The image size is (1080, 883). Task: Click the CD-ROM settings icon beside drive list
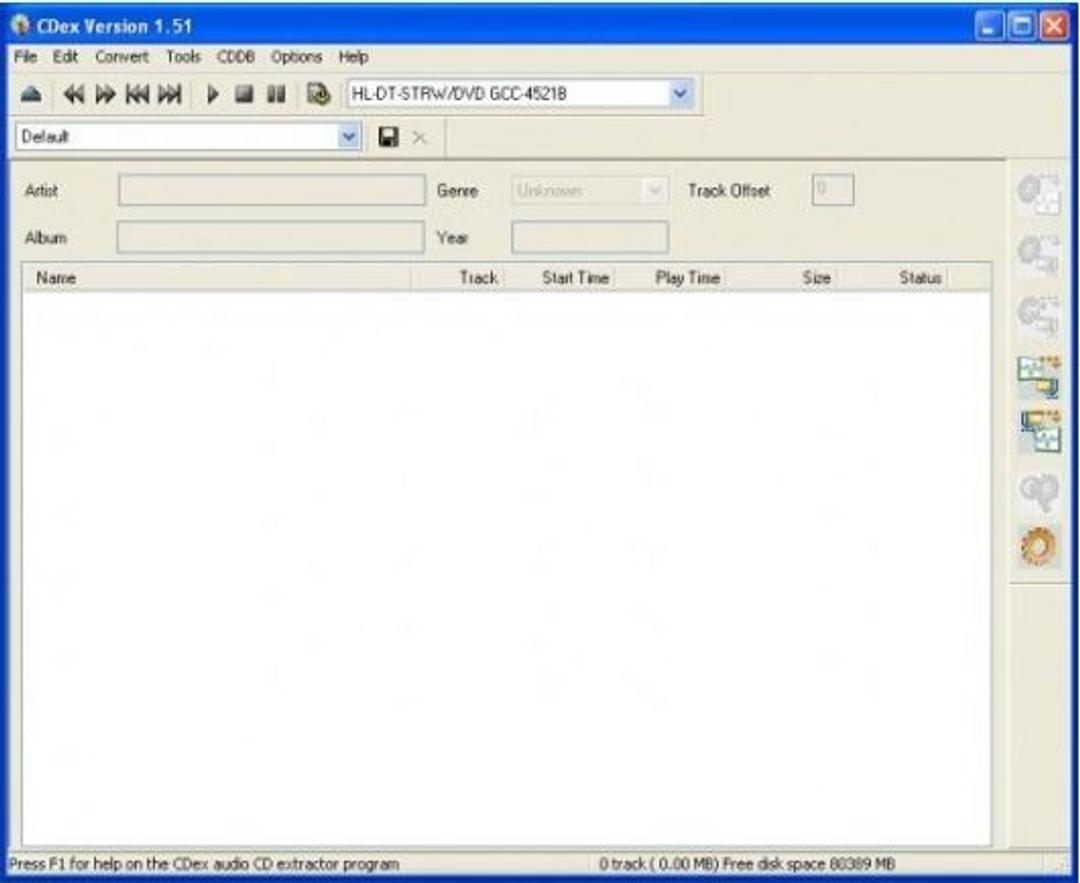tap(318, 94)
